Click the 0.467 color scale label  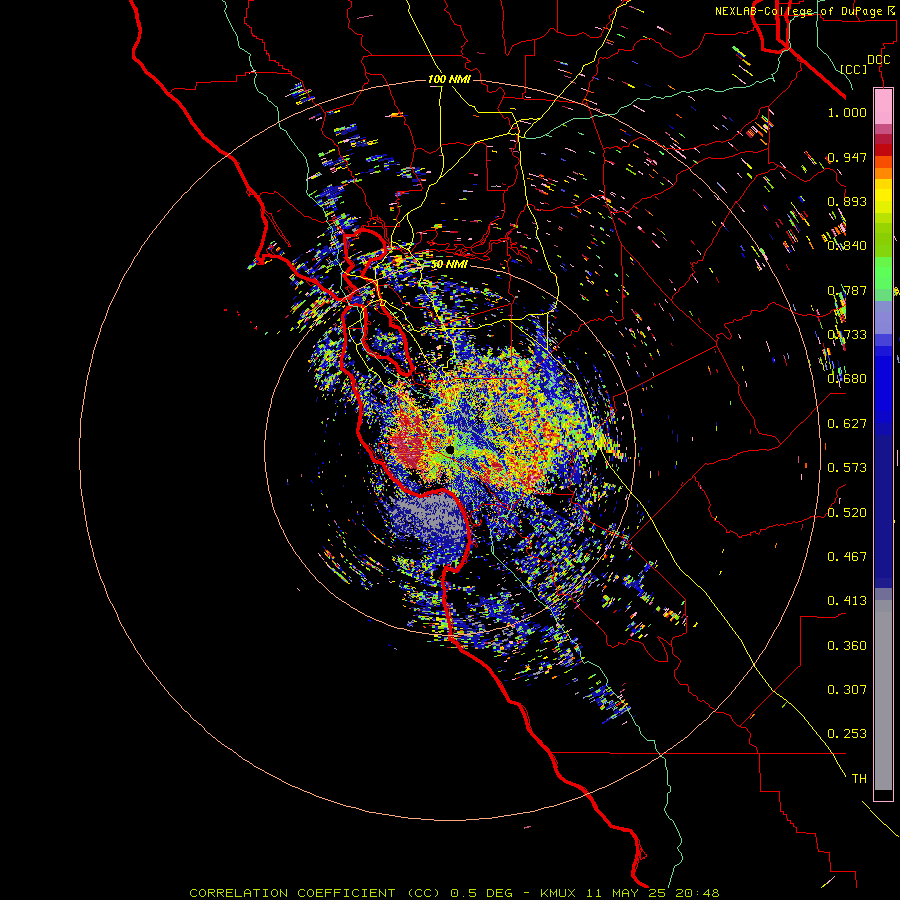pyautogui.click(x=847, y=556)
